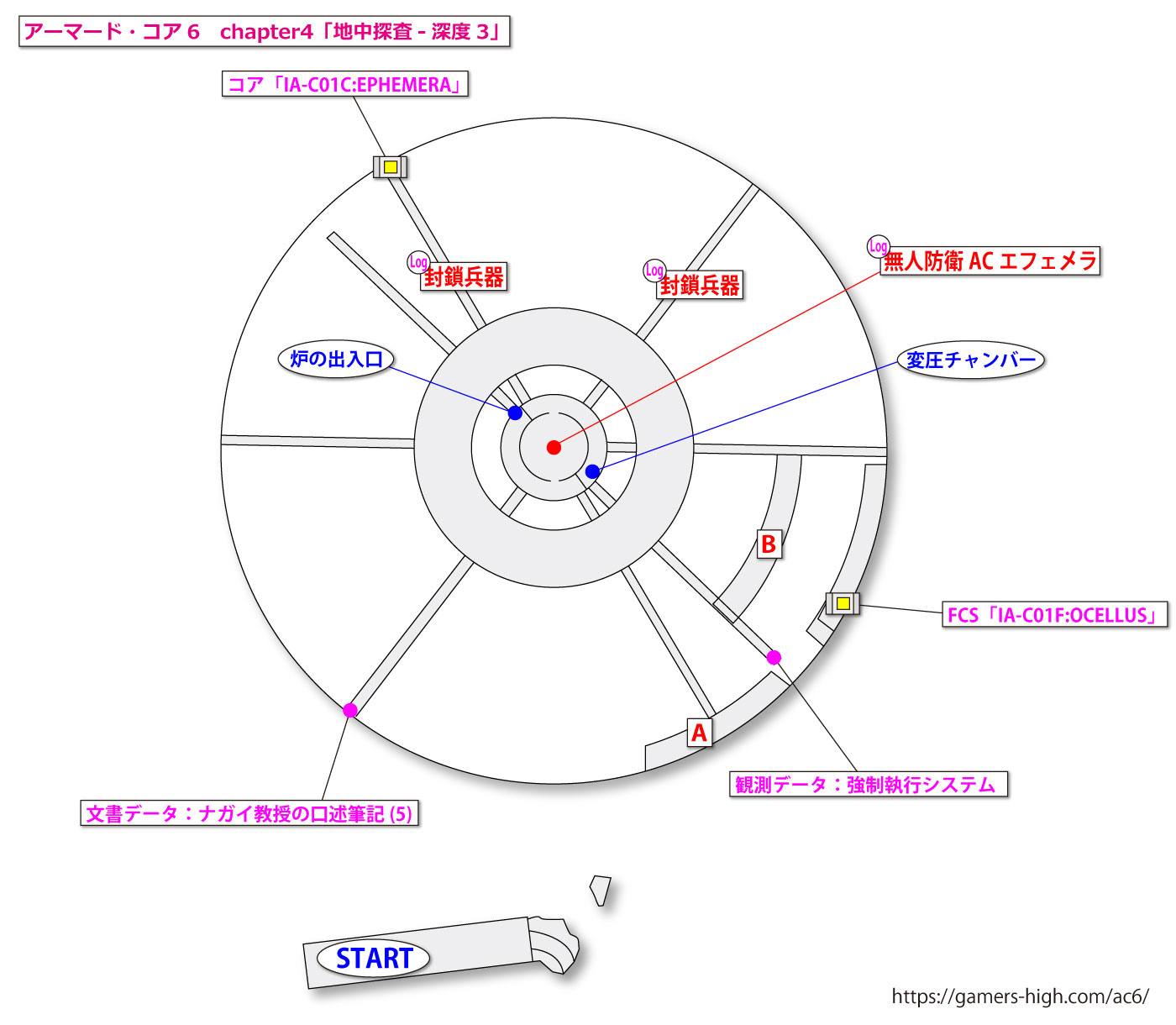Click the blue dot for 炉の出入口
Screen dimensions: 1176x1025
point(515,413)
